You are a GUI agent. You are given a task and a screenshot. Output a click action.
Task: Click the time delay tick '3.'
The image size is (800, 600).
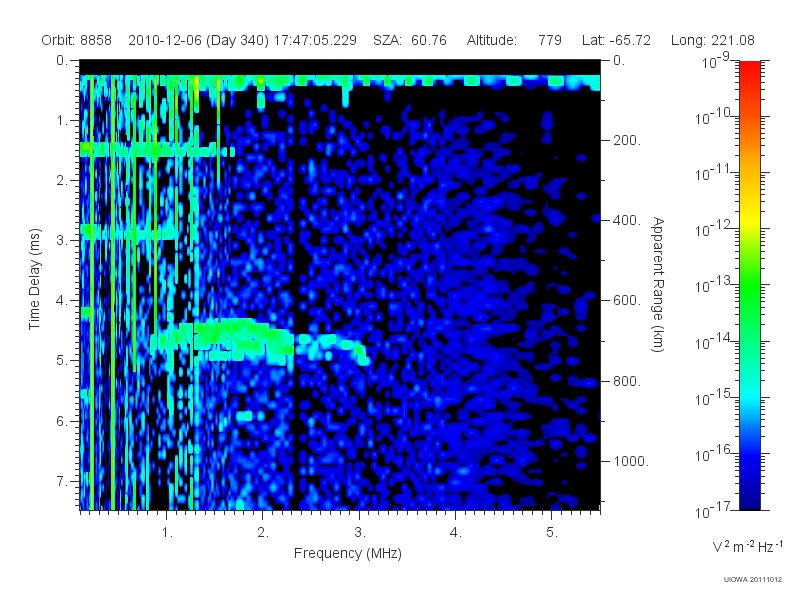(62, 240)
